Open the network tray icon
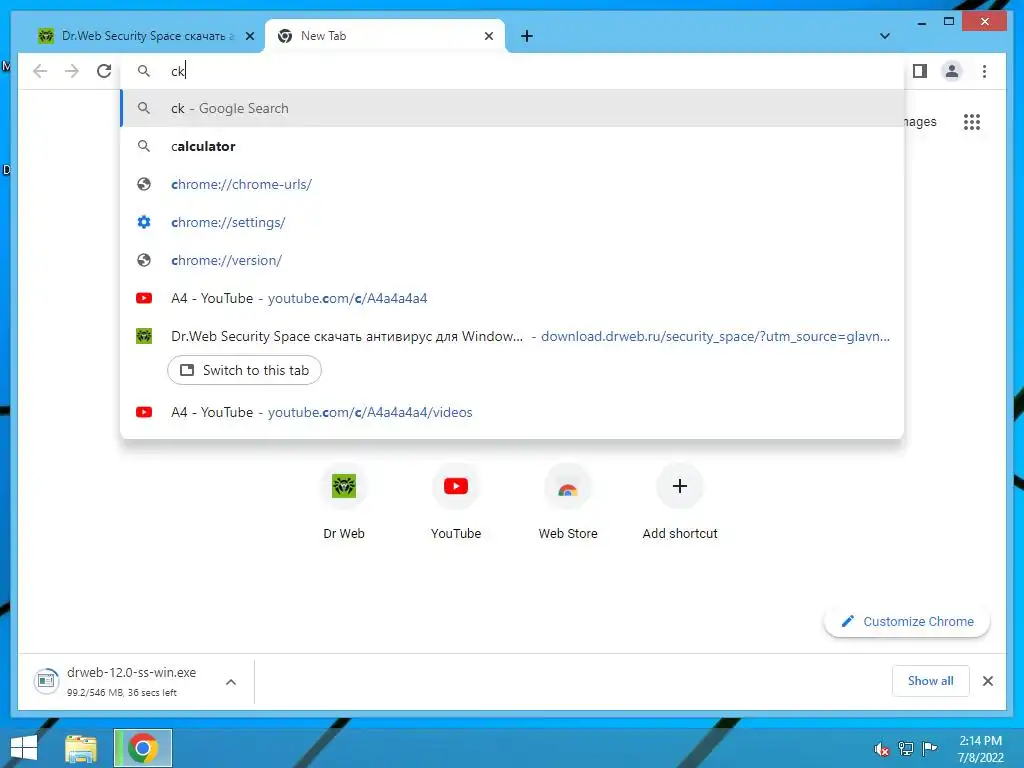 pyautogui.click(x=906, y=749)
